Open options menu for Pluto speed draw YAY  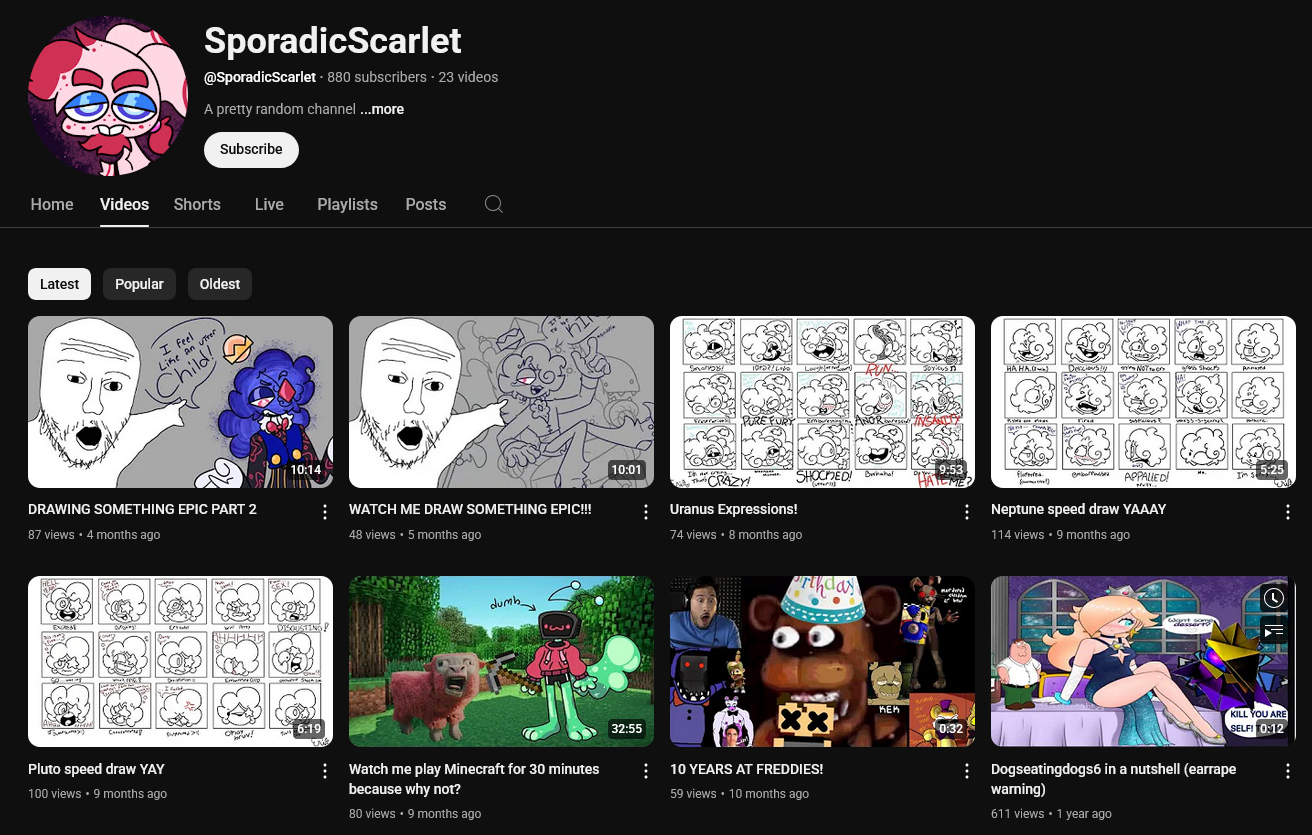tap(325, 771)
